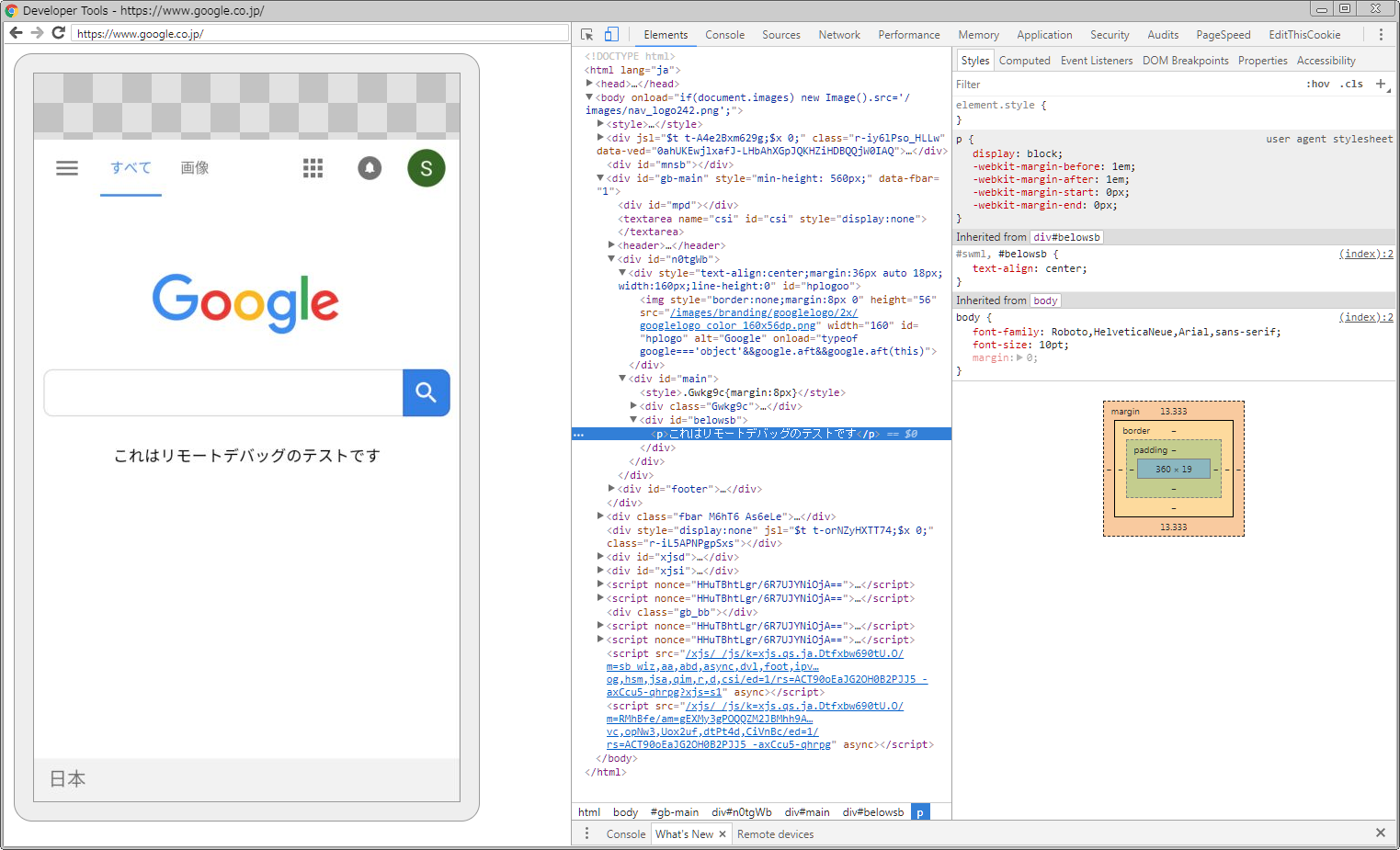Image resolution: width=1400 pixels, height=850 pixels.
Task: Collapse the div id belowsb node
Action: [x=634, y=420]
